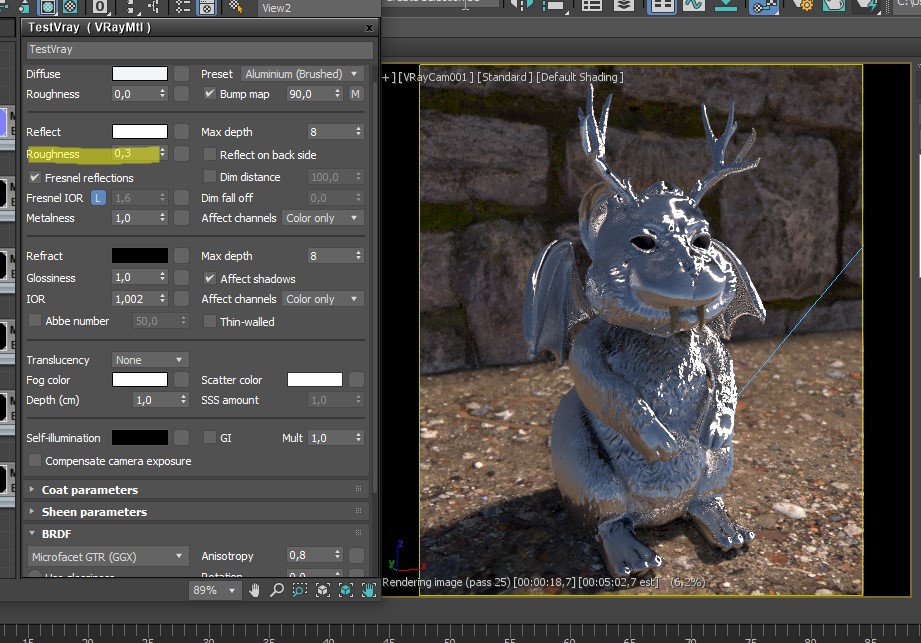Click the Reflect color swatch

pyautogui.click(x=140, y=132)
